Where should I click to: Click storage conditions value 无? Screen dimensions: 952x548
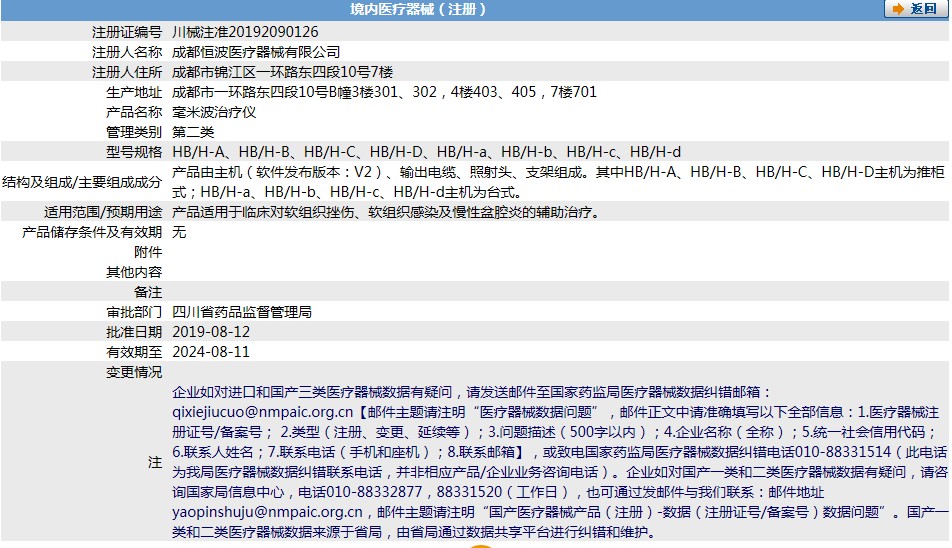coord(179,232)
